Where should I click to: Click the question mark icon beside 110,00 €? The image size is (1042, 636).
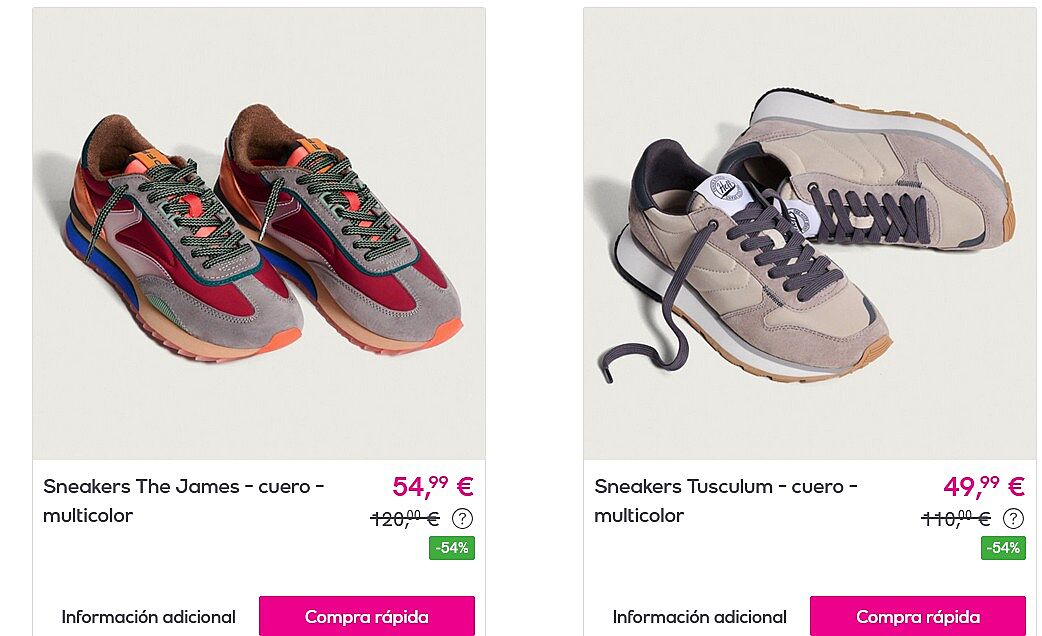1013,518
